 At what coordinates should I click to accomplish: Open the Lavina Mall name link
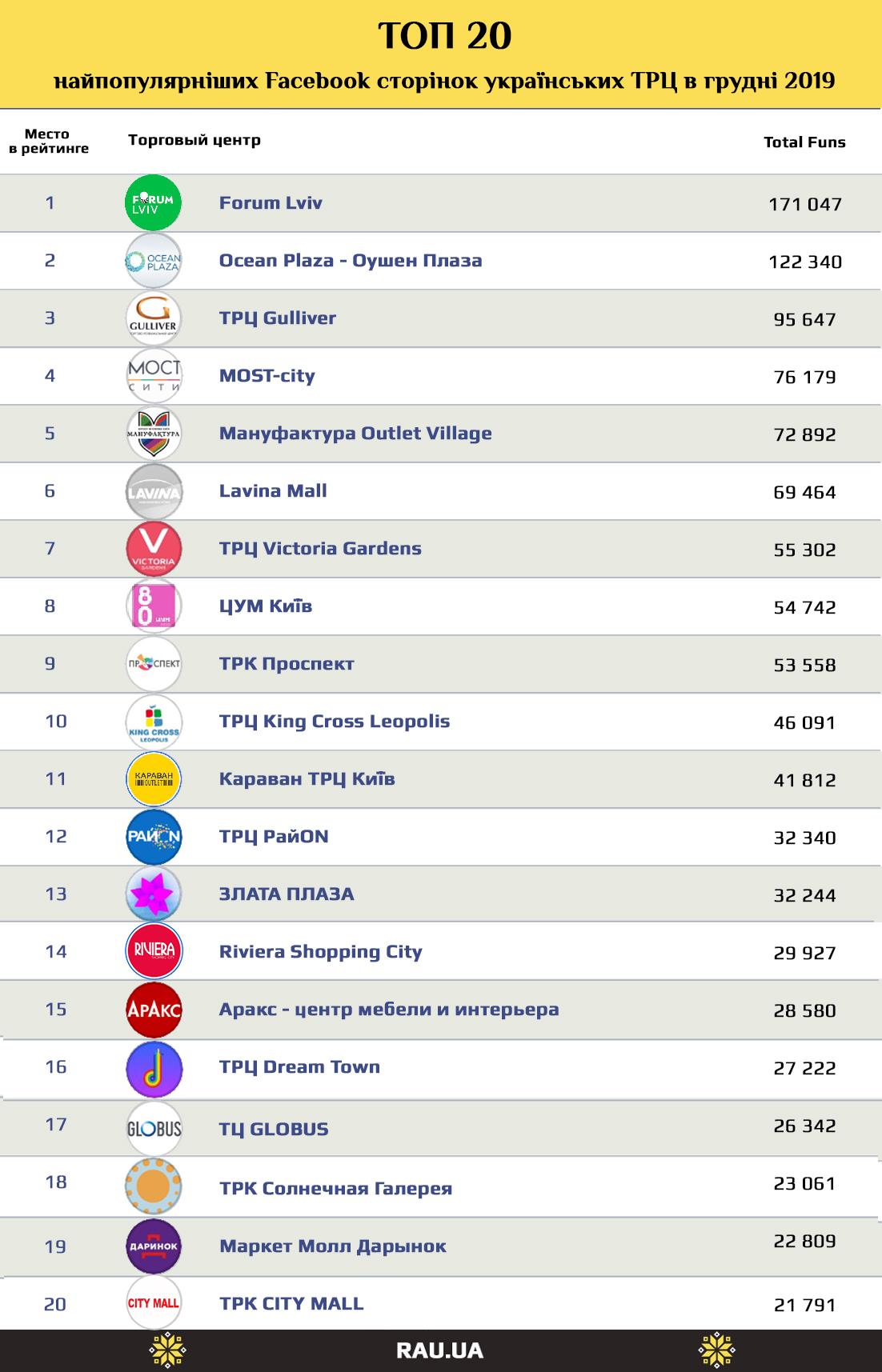click(273, 490)
